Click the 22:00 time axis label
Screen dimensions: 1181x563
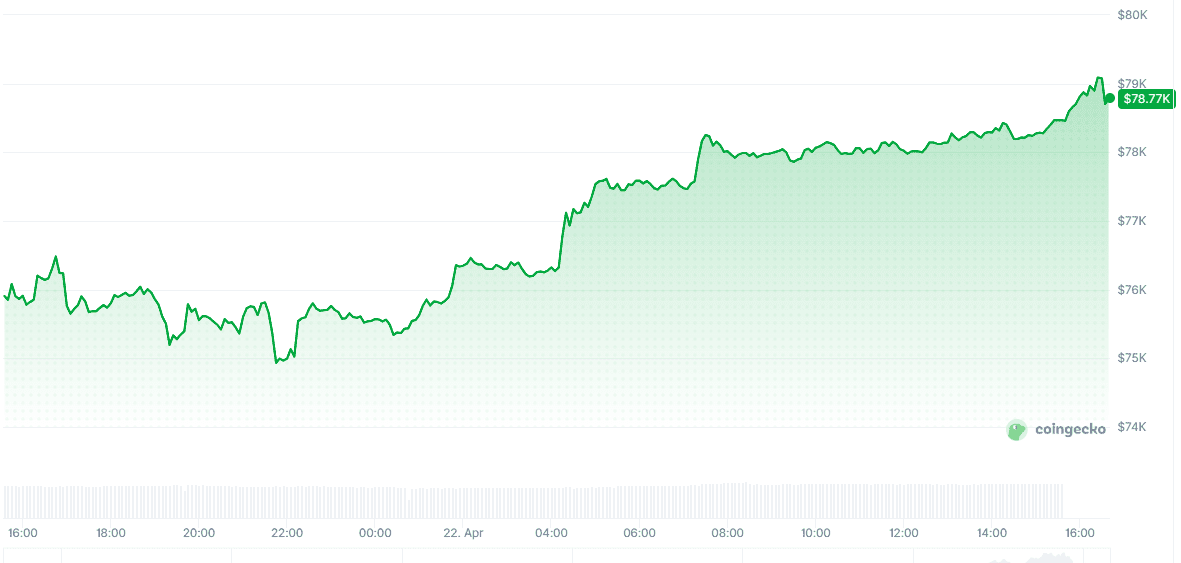pos(287,533)
